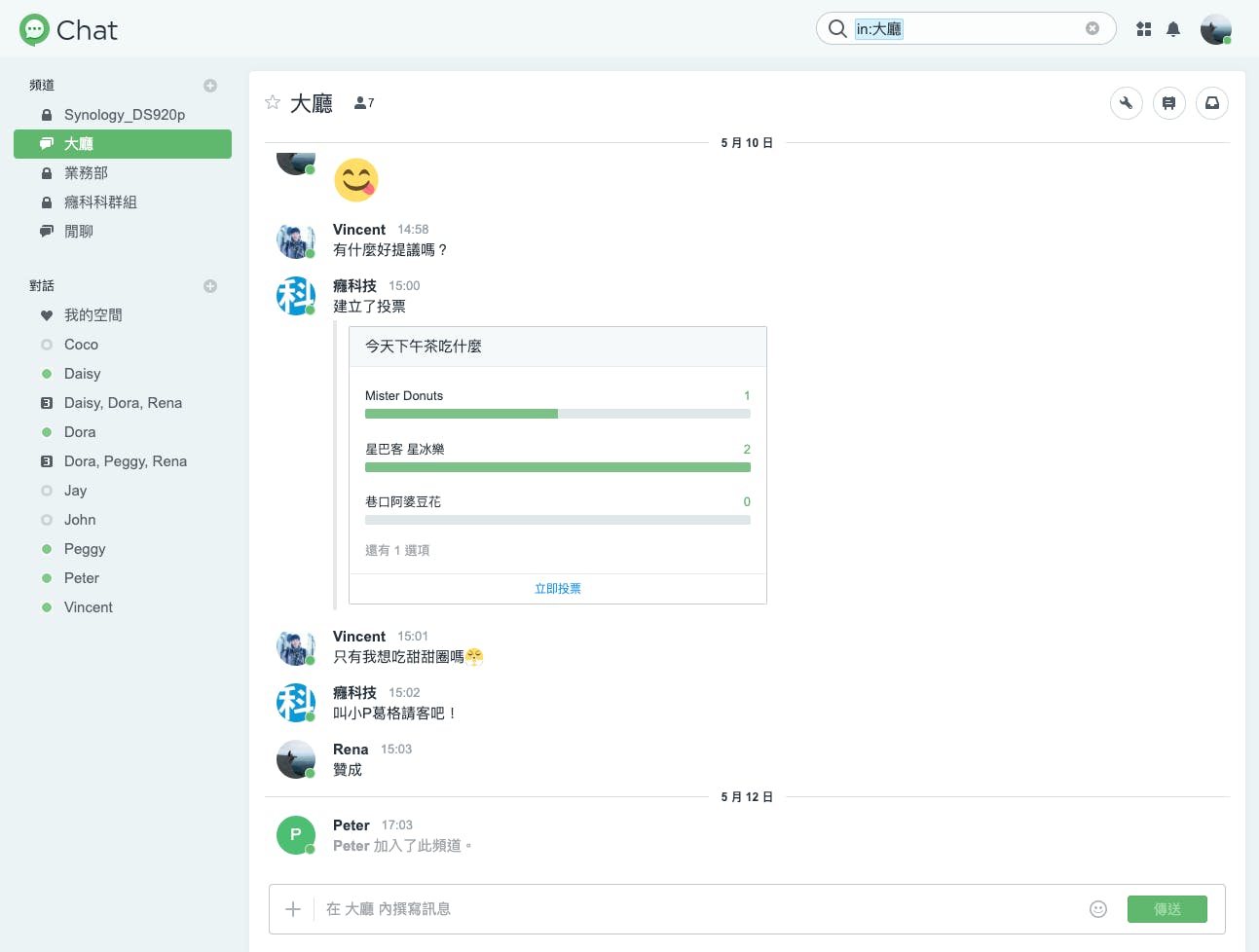The height and width of the screenshot is (952, 1259).
Task: Switch to the 業務部 channel
Action: (86, 173)
